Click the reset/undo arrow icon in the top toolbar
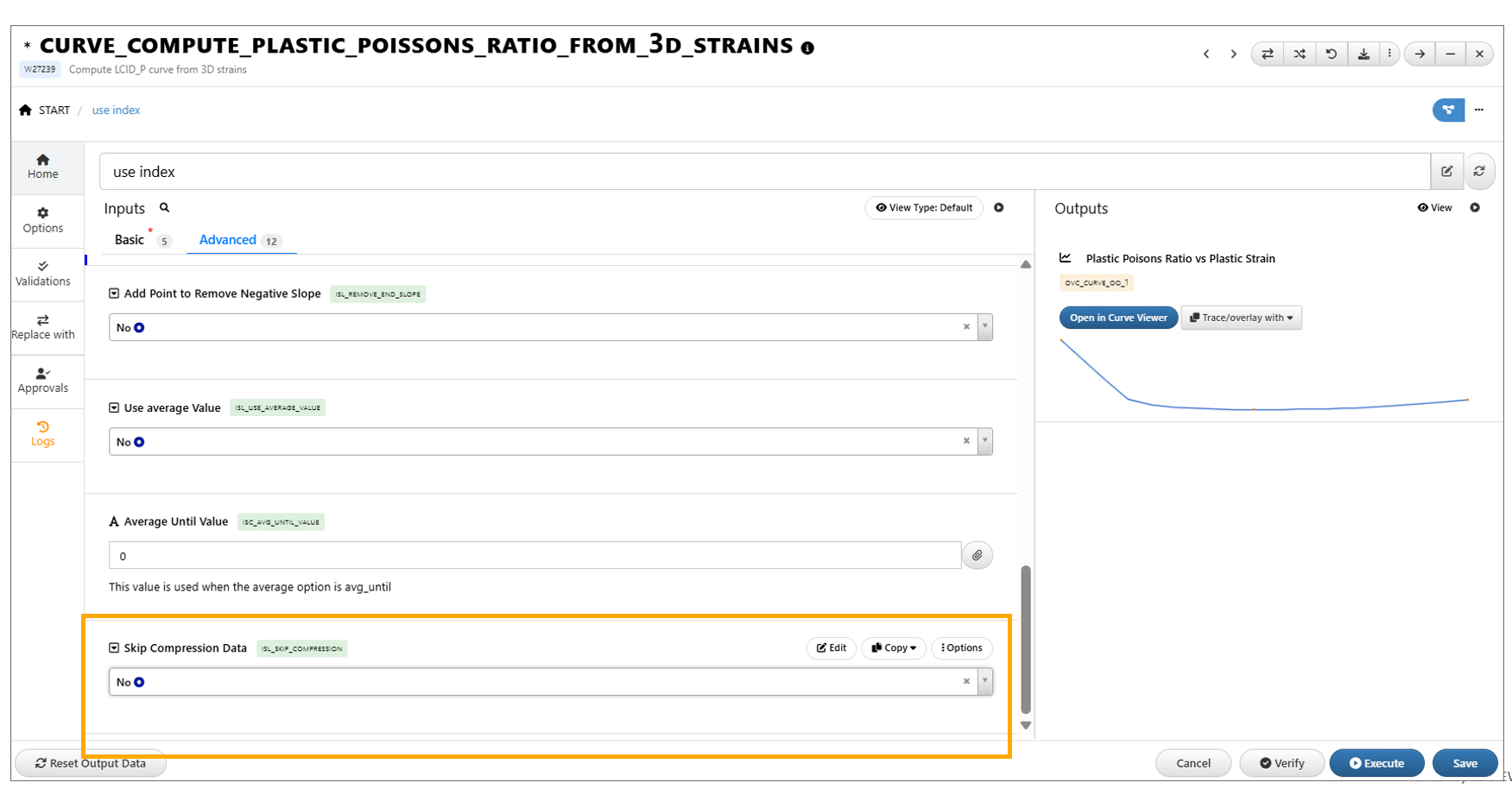The image size is (1512, 789). tap(1332, 54)
